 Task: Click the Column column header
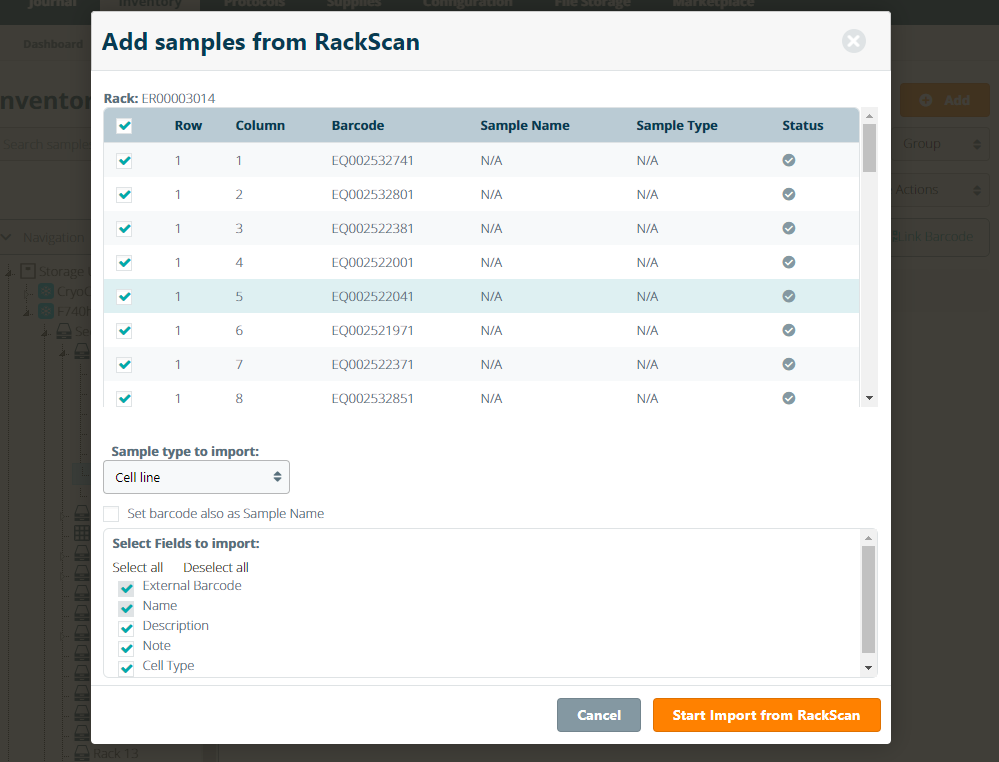coord(260,126)
